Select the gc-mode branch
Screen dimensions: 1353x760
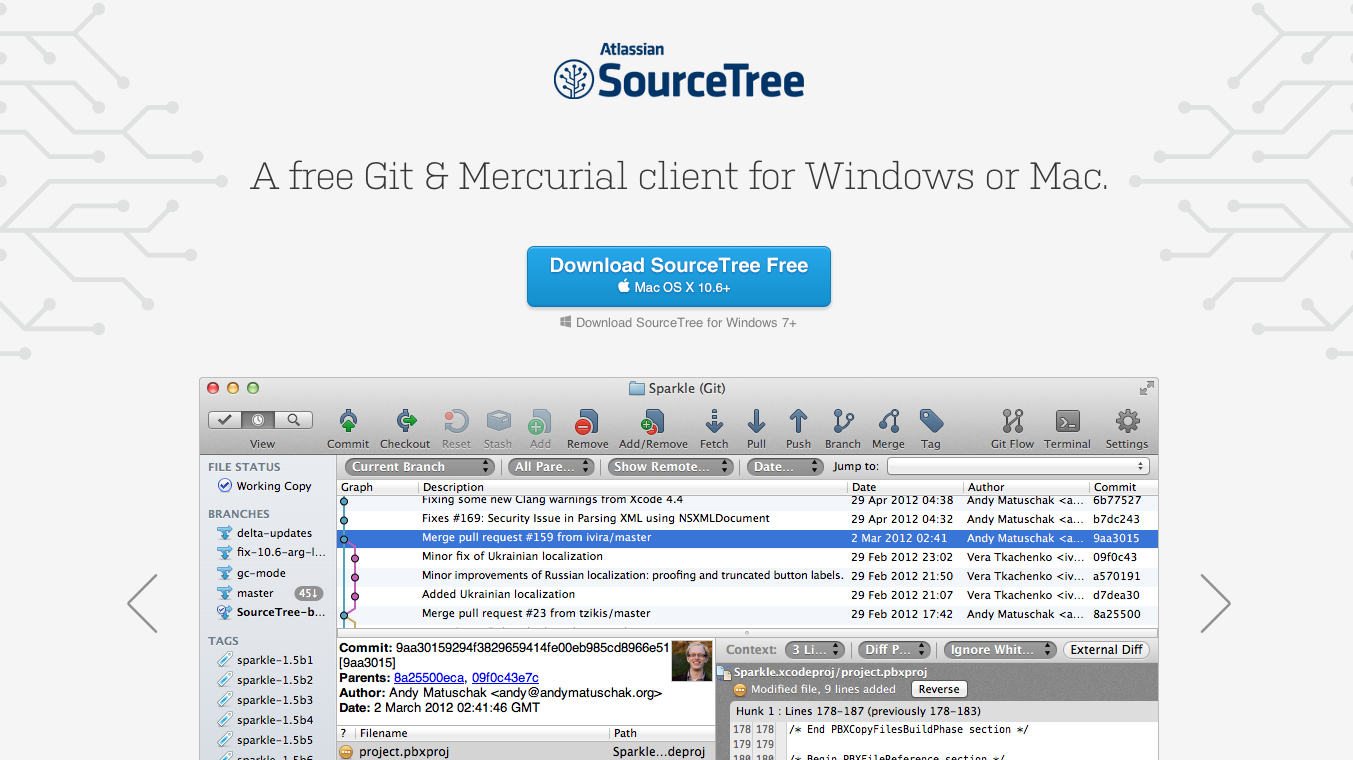click(252, 573)
